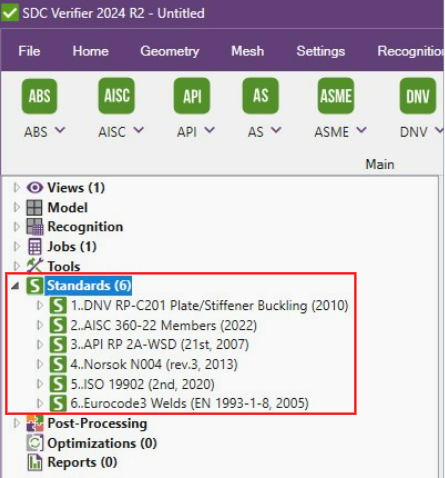Switch to the Home ribbon tab

(91, 51)
